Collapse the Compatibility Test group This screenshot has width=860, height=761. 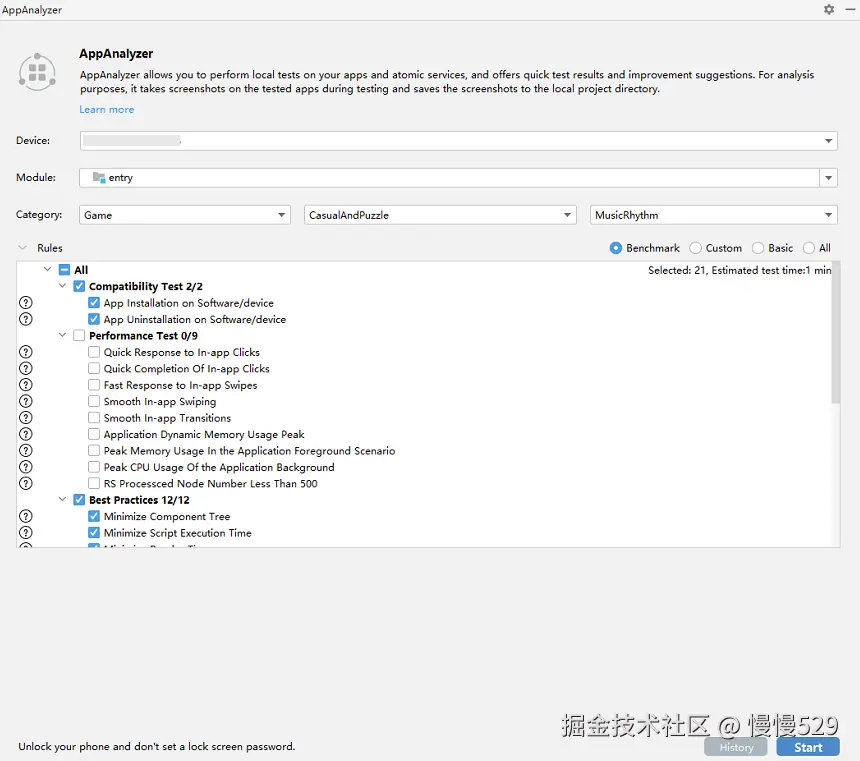(x=63, y=286)
